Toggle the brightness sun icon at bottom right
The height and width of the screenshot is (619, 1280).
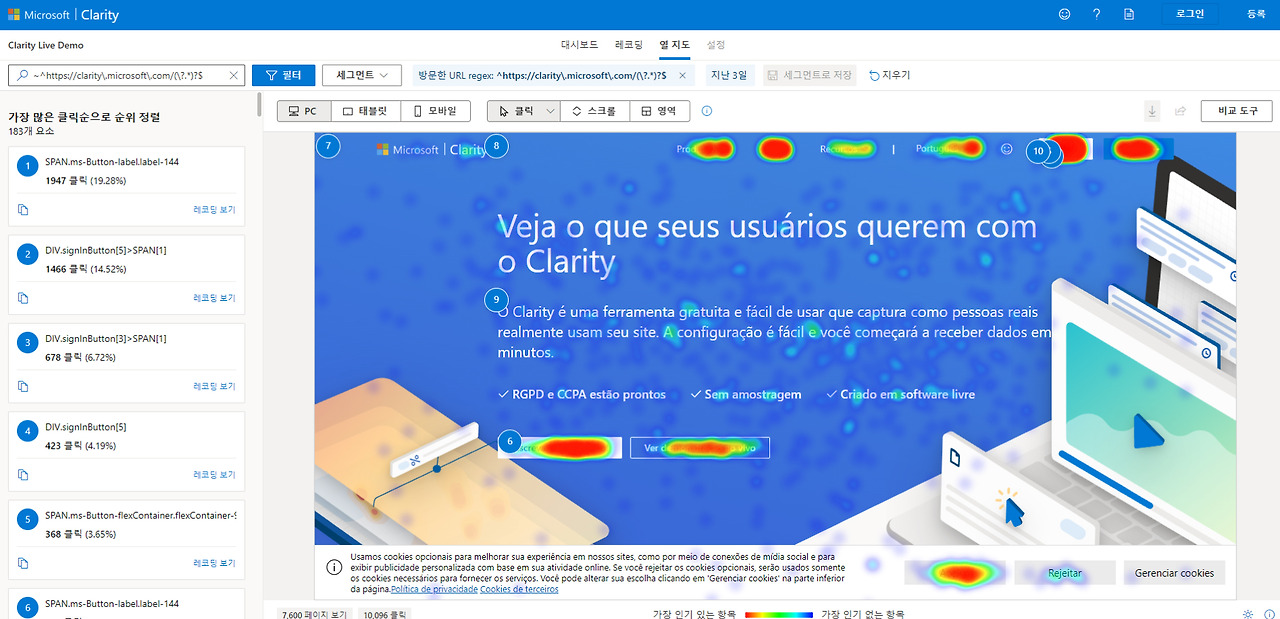coord(1247,613)
